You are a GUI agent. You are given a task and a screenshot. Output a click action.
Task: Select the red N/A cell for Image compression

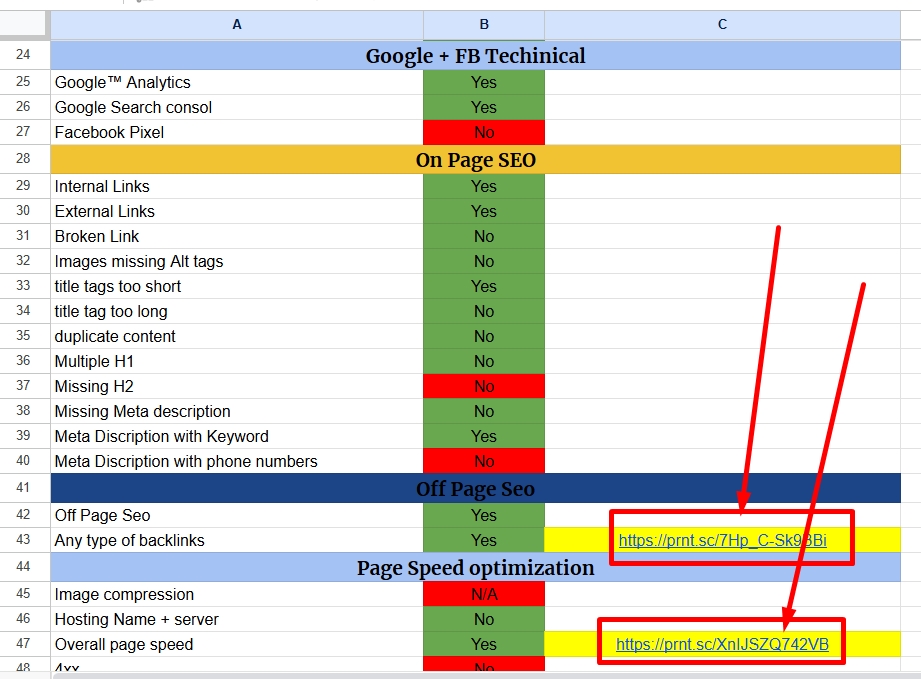[484, 595]
